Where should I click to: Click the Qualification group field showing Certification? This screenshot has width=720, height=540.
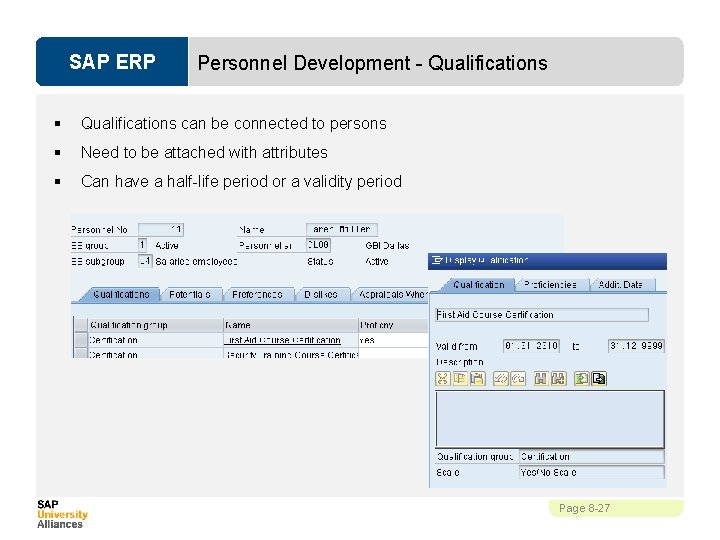click(591, 456)
